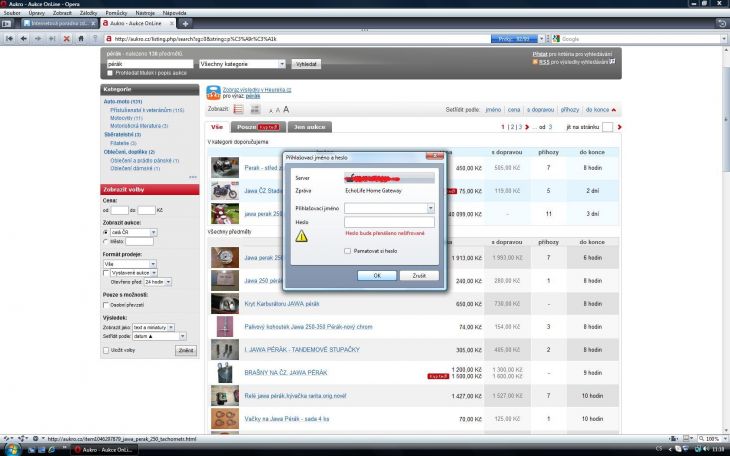Image resolution: width=730 pixels, height=456 pixels.
Task: Open Nástroje menu
Action: [145, 13]
